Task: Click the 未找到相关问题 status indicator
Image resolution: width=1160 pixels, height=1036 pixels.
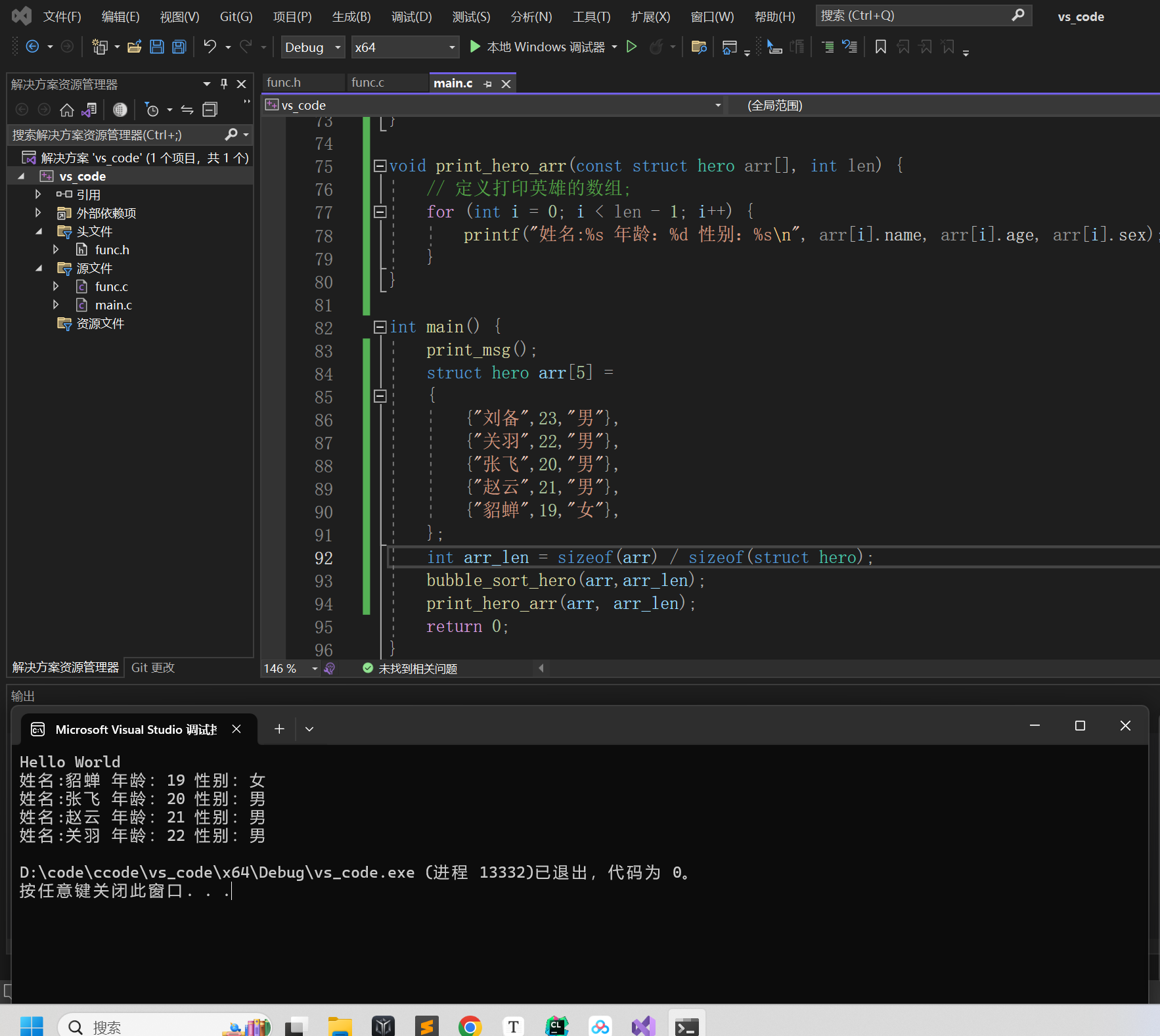Action: click(410, 668)
